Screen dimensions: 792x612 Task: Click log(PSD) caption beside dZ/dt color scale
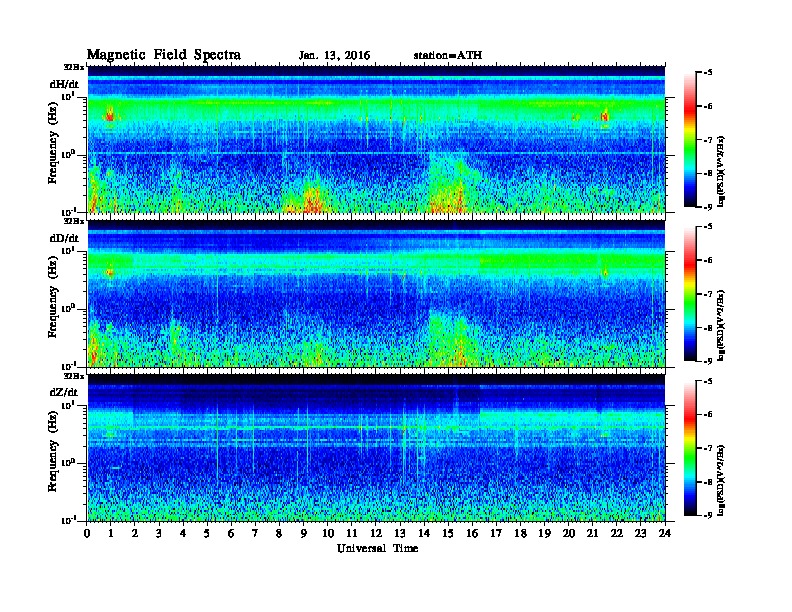pos(721,480)
